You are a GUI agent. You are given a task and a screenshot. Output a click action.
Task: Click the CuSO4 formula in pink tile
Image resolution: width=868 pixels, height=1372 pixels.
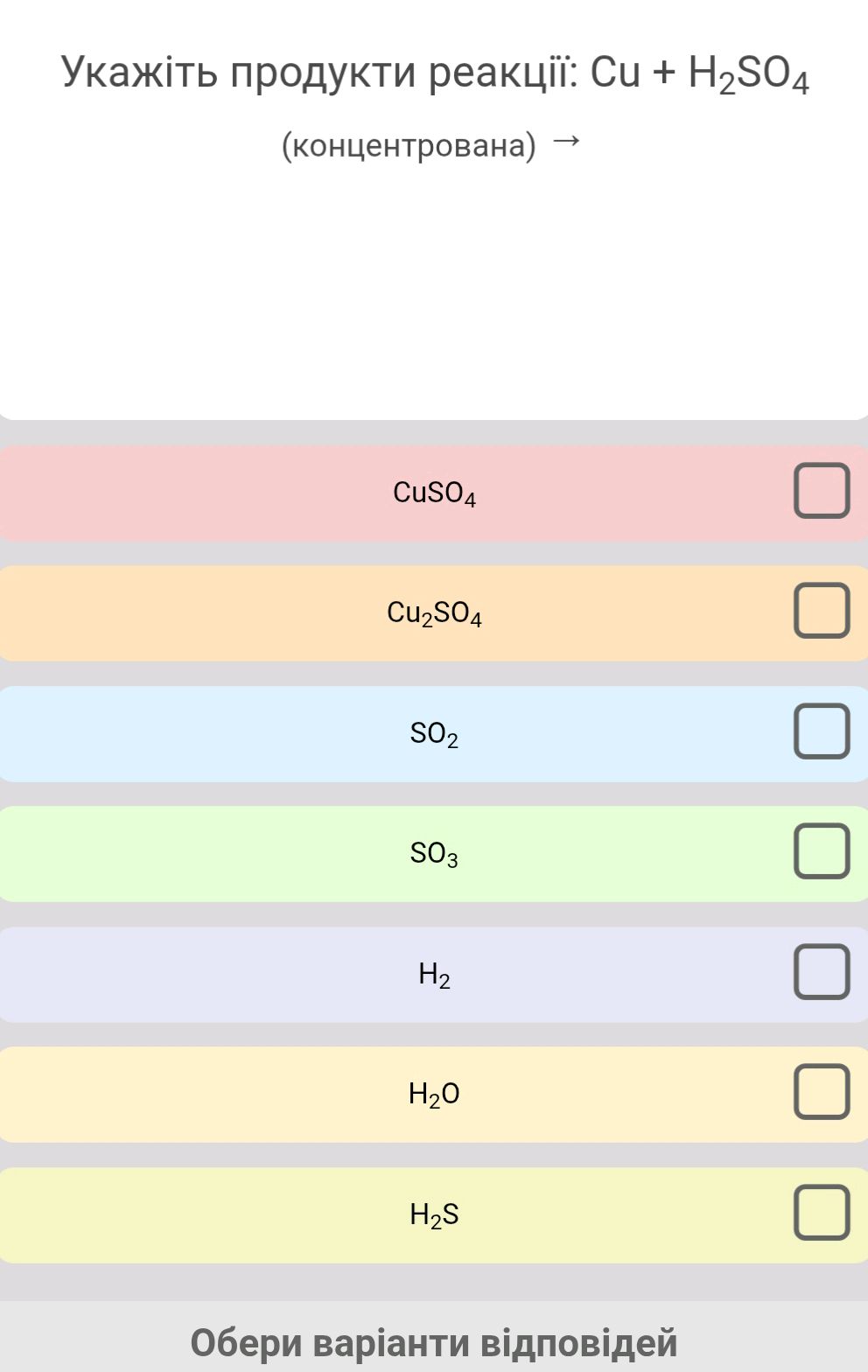[434, 493]
